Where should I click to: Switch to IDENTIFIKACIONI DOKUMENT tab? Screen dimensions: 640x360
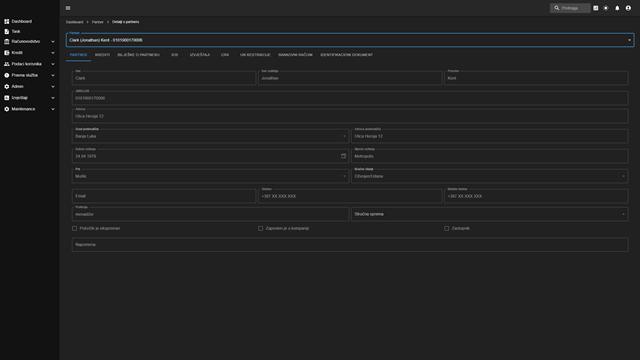(347, 55)
